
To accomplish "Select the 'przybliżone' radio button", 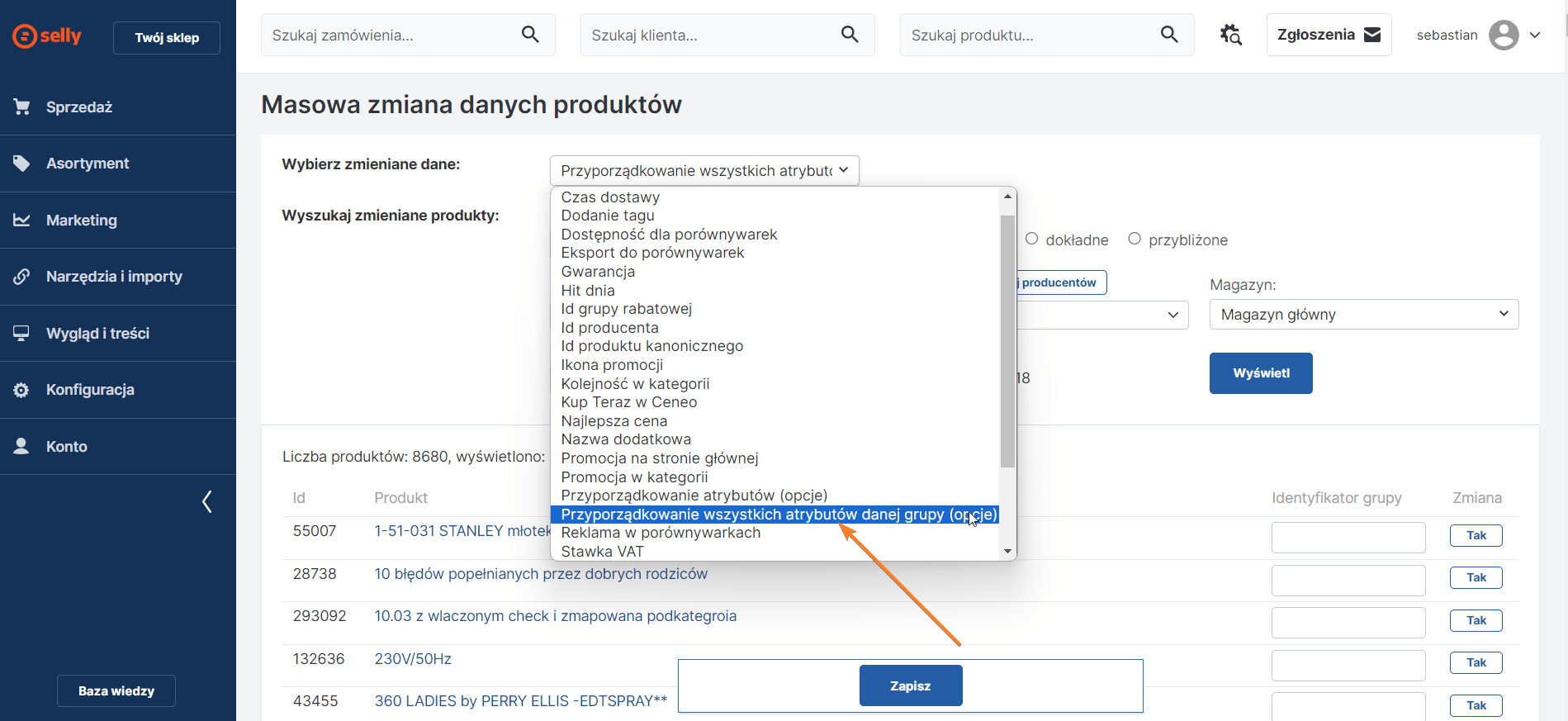I will click(x=1135, y=240).
